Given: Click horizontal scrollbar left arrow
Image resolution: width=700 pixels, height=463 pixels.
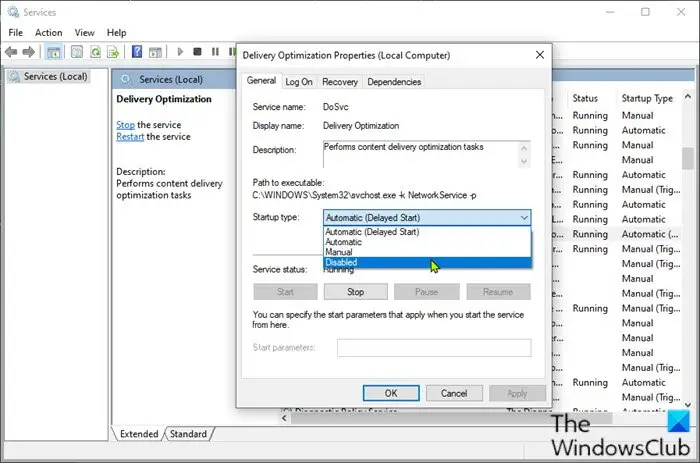Looking at the screenshot, I should click(284, 418).
